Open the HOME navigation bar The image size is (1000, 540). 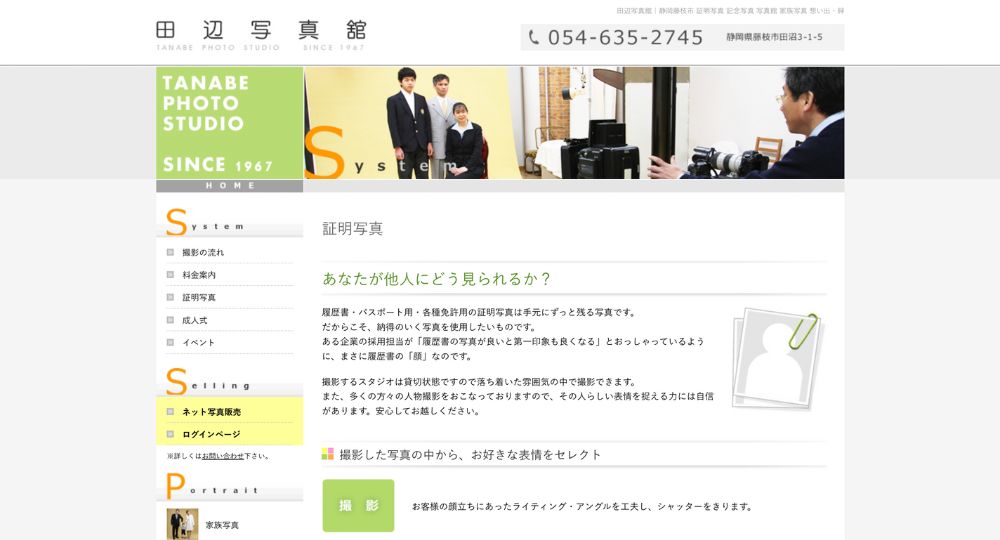coord(230,186)
